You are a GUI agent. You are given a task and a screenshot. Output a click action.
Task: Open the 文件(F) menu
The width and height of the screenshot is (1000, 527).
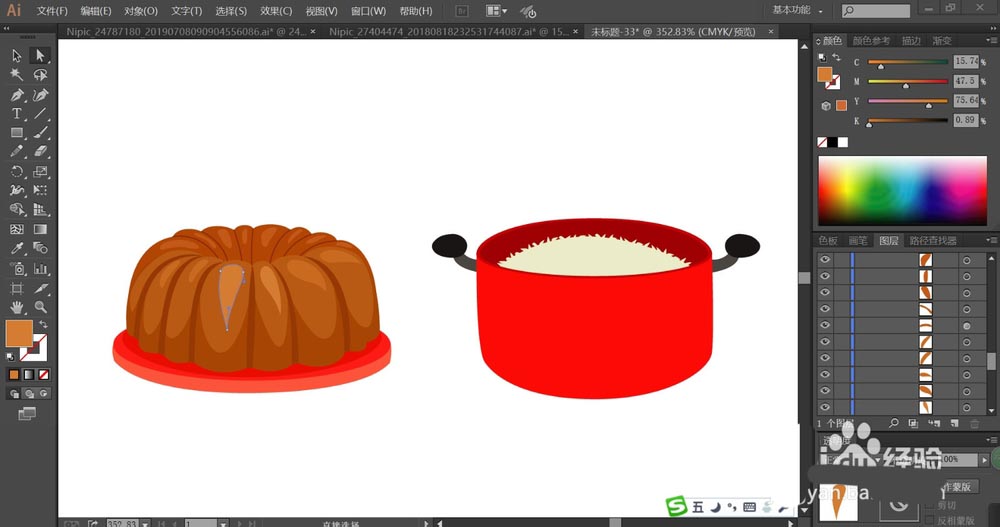52,11
